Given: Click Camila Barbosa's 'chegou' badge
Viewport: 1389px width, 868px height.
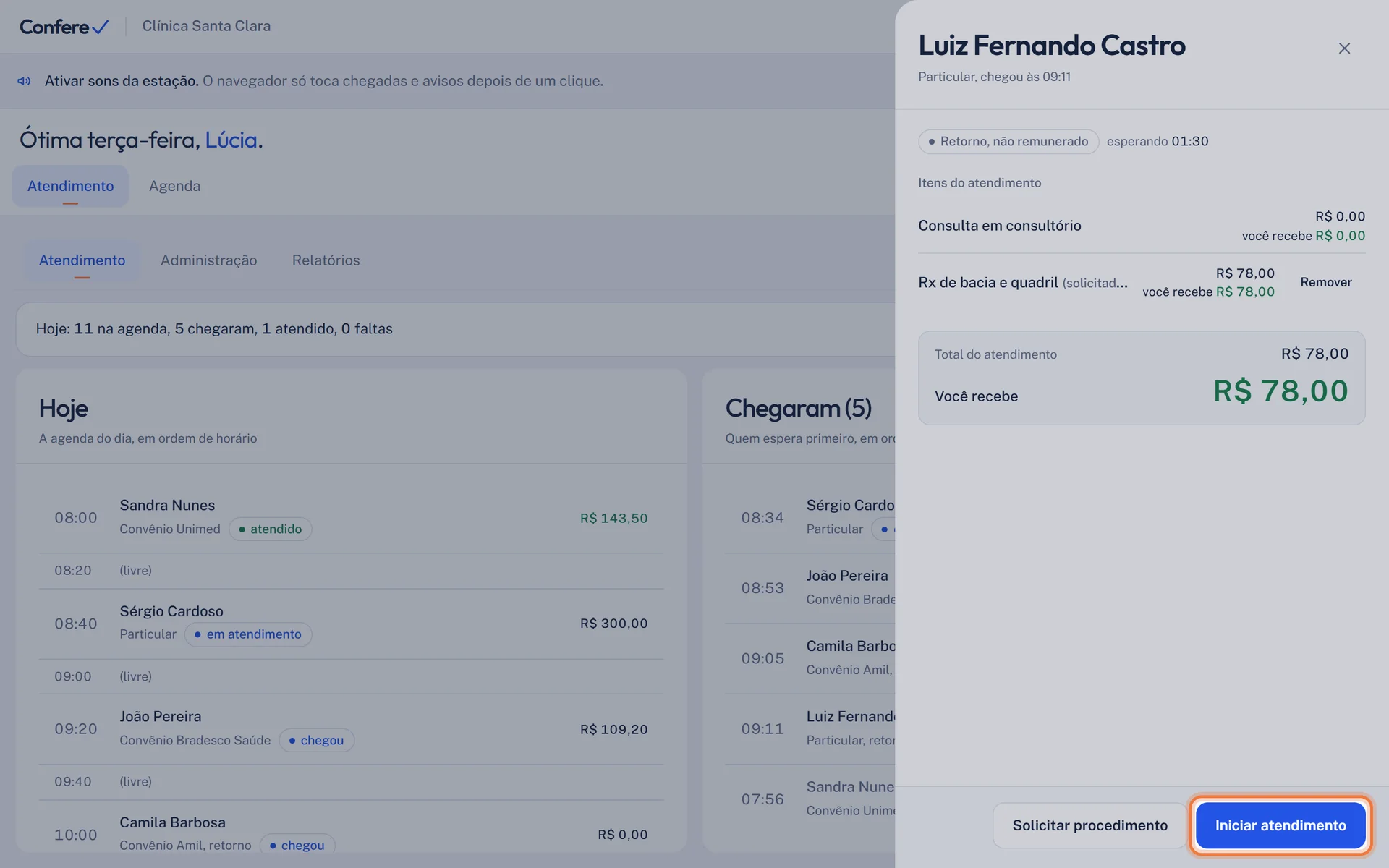Looking at the screenshot, I should pos(297,846).
